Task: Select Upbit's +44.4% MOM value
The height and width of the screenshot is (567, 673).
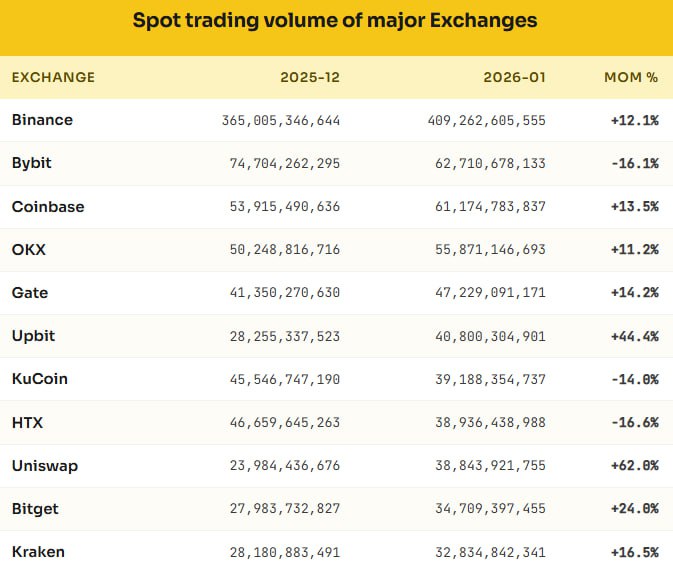Action: (x=634, y=336)
